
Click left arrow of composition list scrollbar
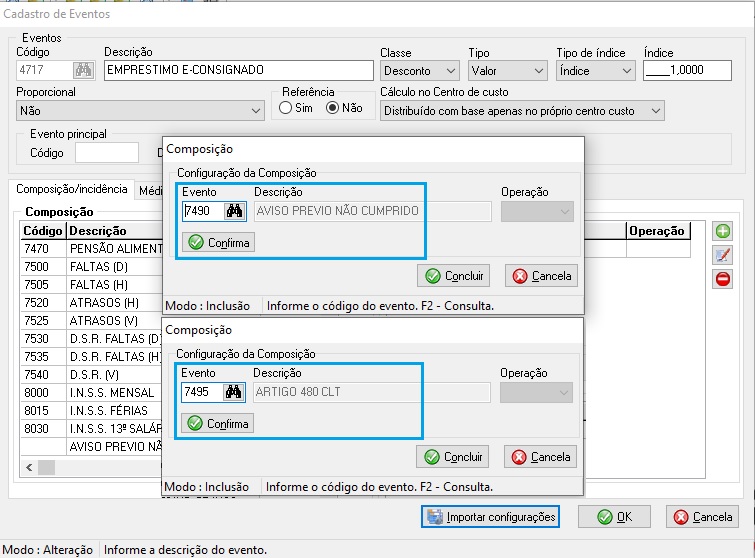pyautogui.click(x=29, y=467)
